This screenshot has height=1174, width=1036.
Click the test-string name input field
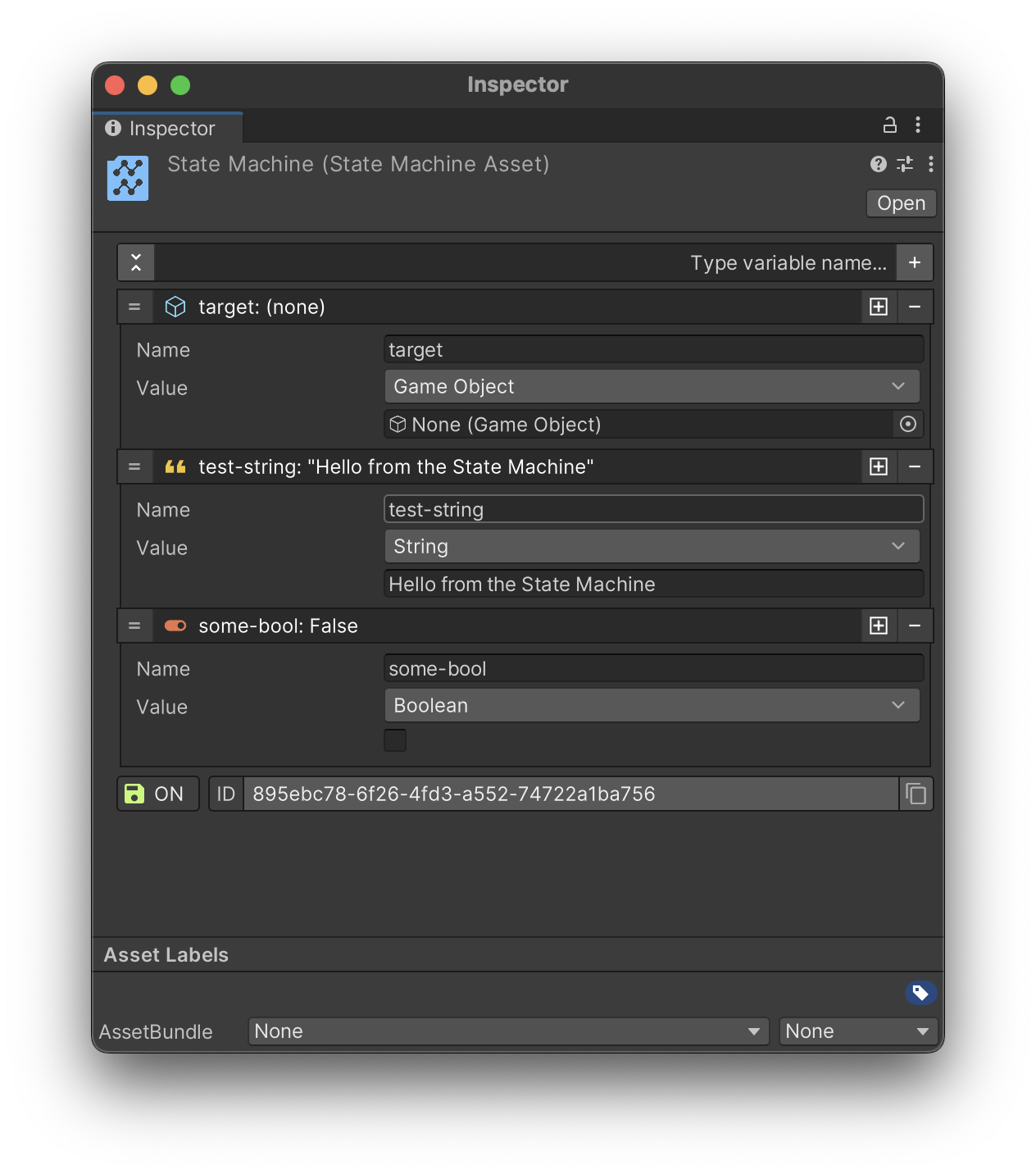pyautogui.click(x=653, y=509)
